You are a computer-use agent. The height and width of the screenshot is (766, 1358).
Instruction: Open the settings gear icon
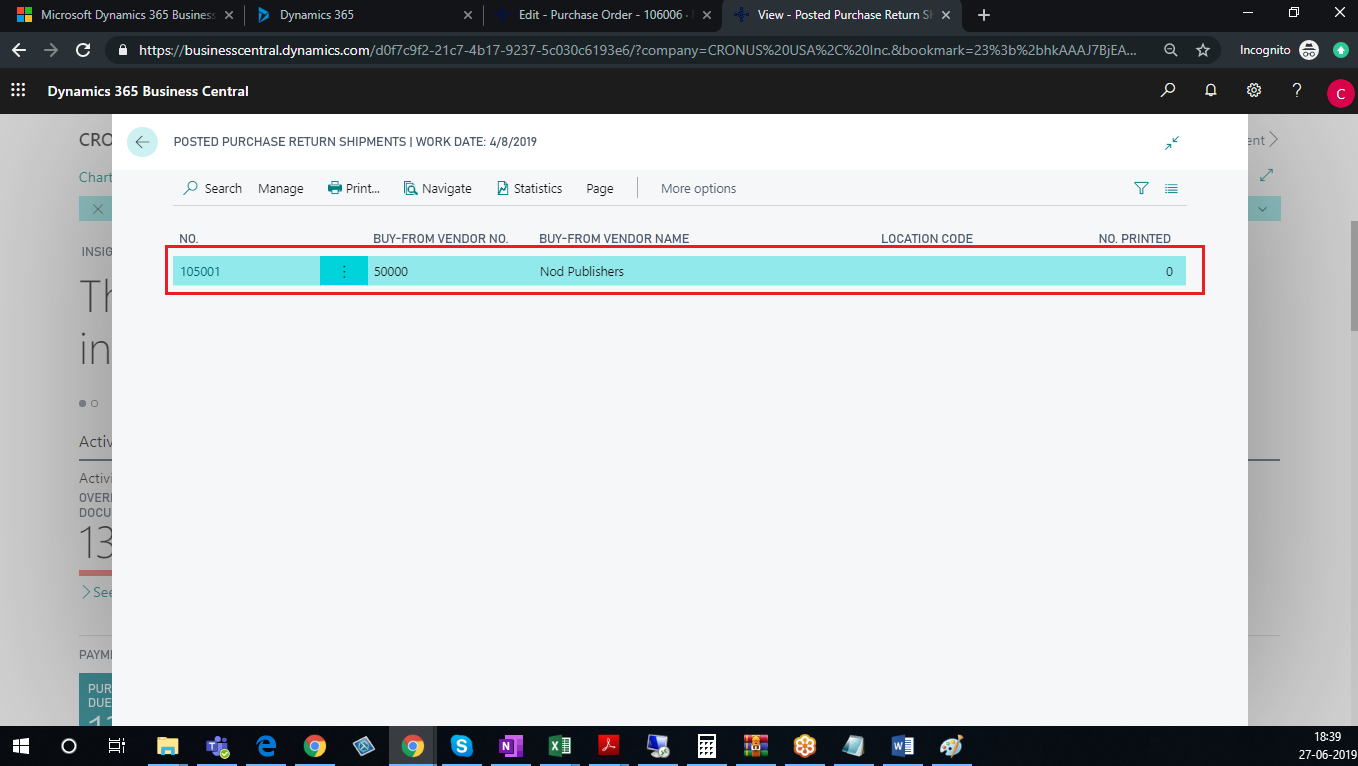[1253, 91]
